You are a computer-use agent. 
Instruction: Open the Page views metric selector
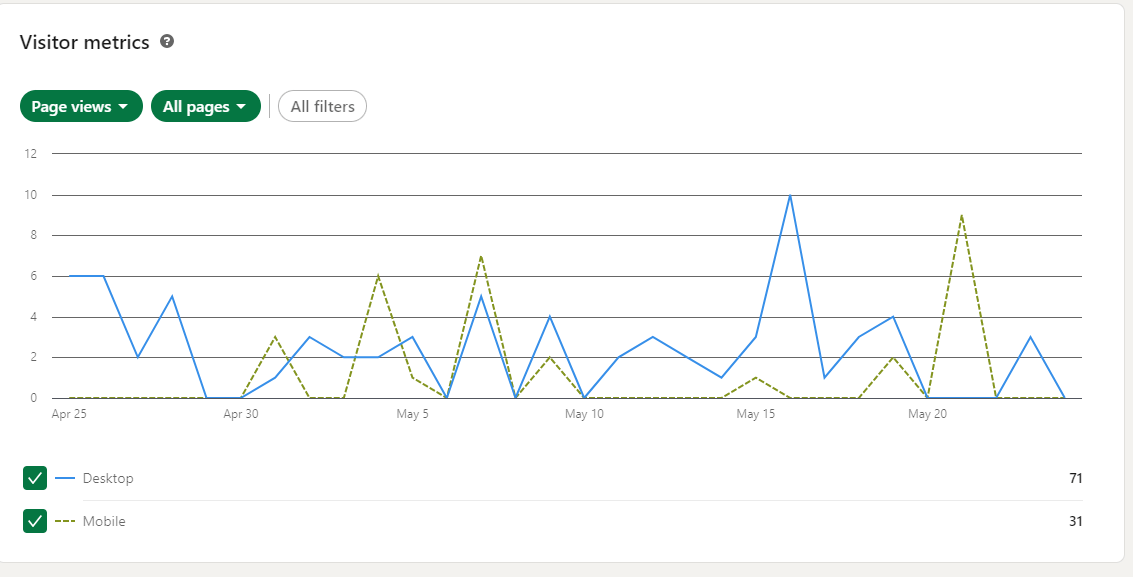pyautogui.click(x=81, y=106)
